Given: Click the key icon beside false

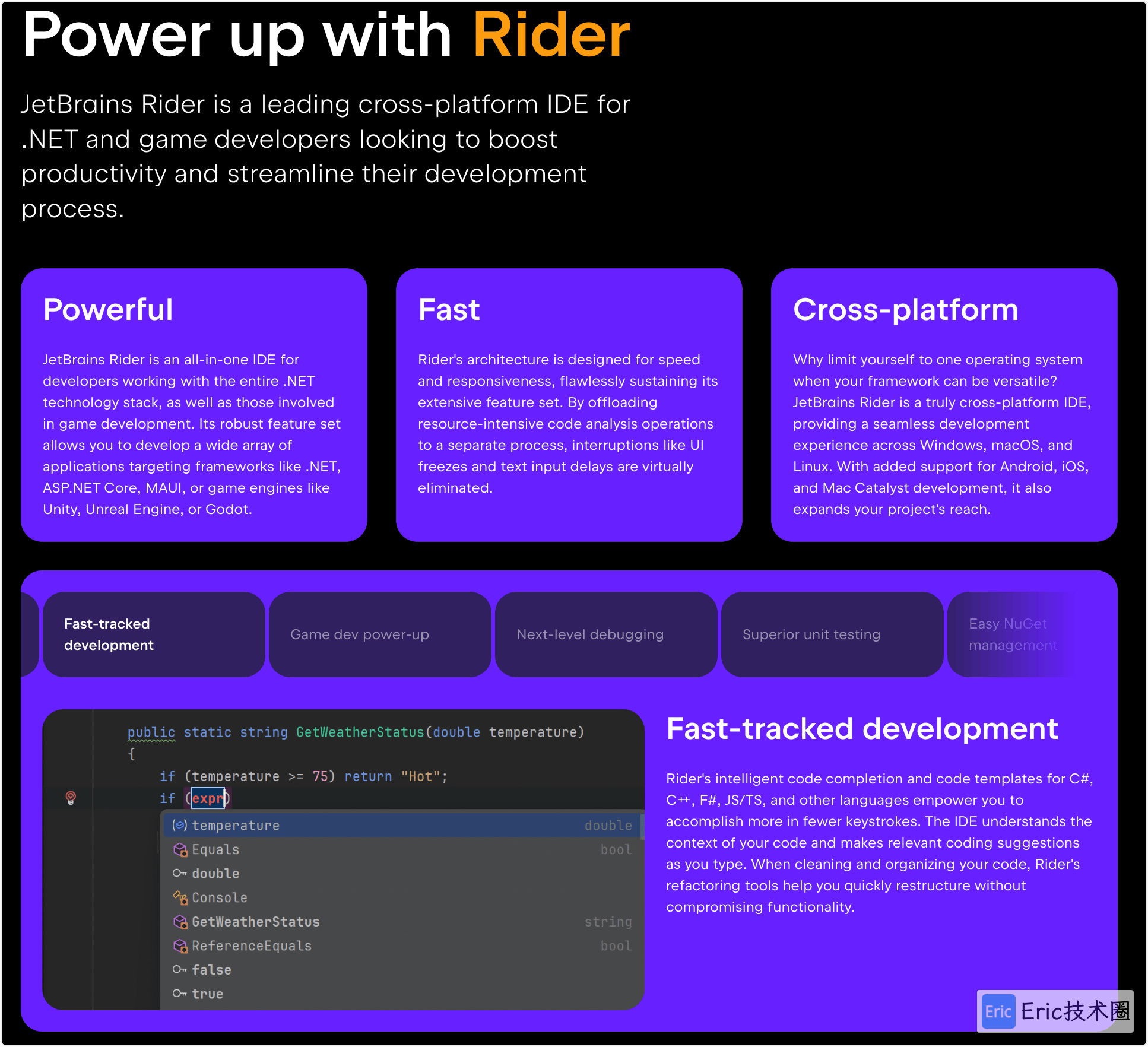Looking at the screenshot, I should (180, 969).
